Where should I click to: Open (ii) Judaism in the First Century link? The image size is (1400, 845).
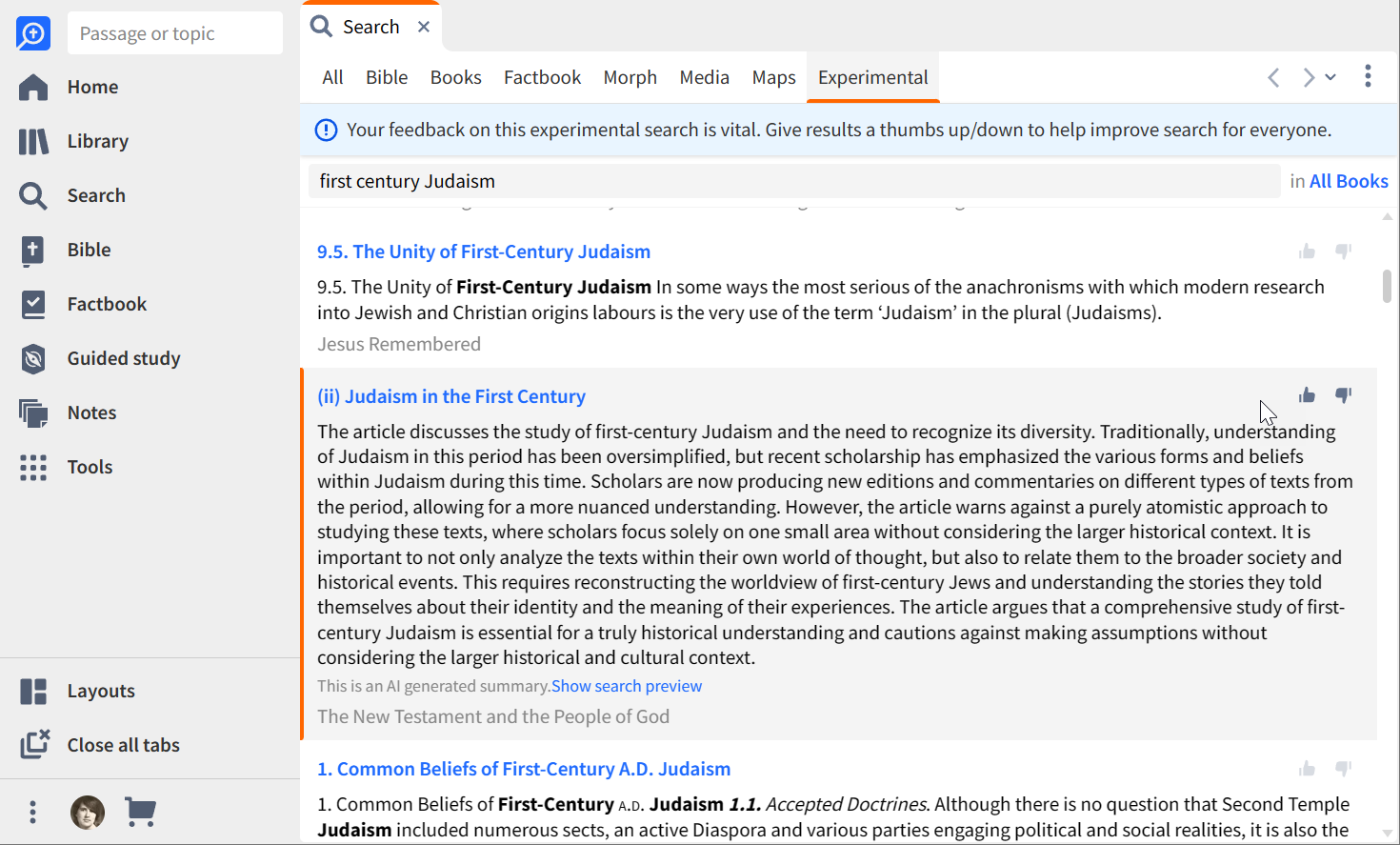[x=451, y=396]
